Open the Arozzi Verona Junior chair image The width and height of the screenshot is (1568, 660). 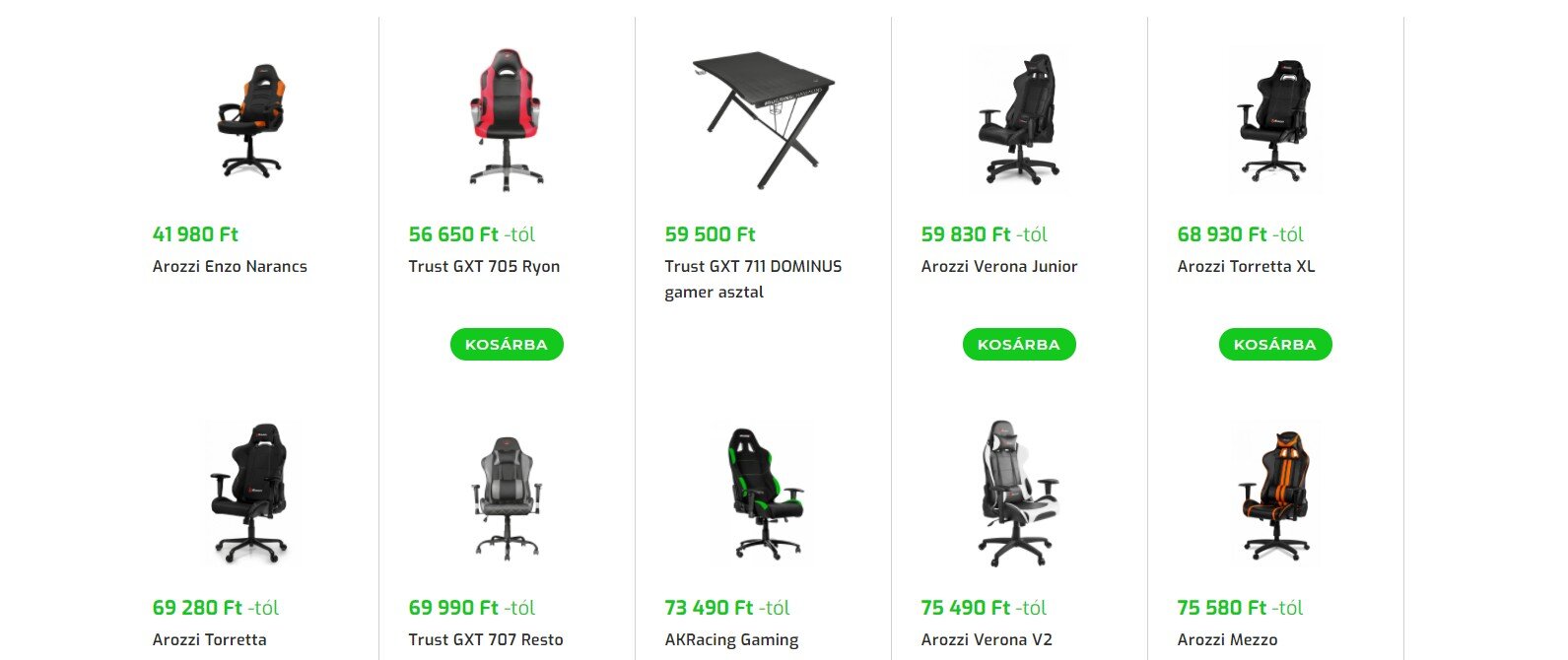[x=1019, y=118]
